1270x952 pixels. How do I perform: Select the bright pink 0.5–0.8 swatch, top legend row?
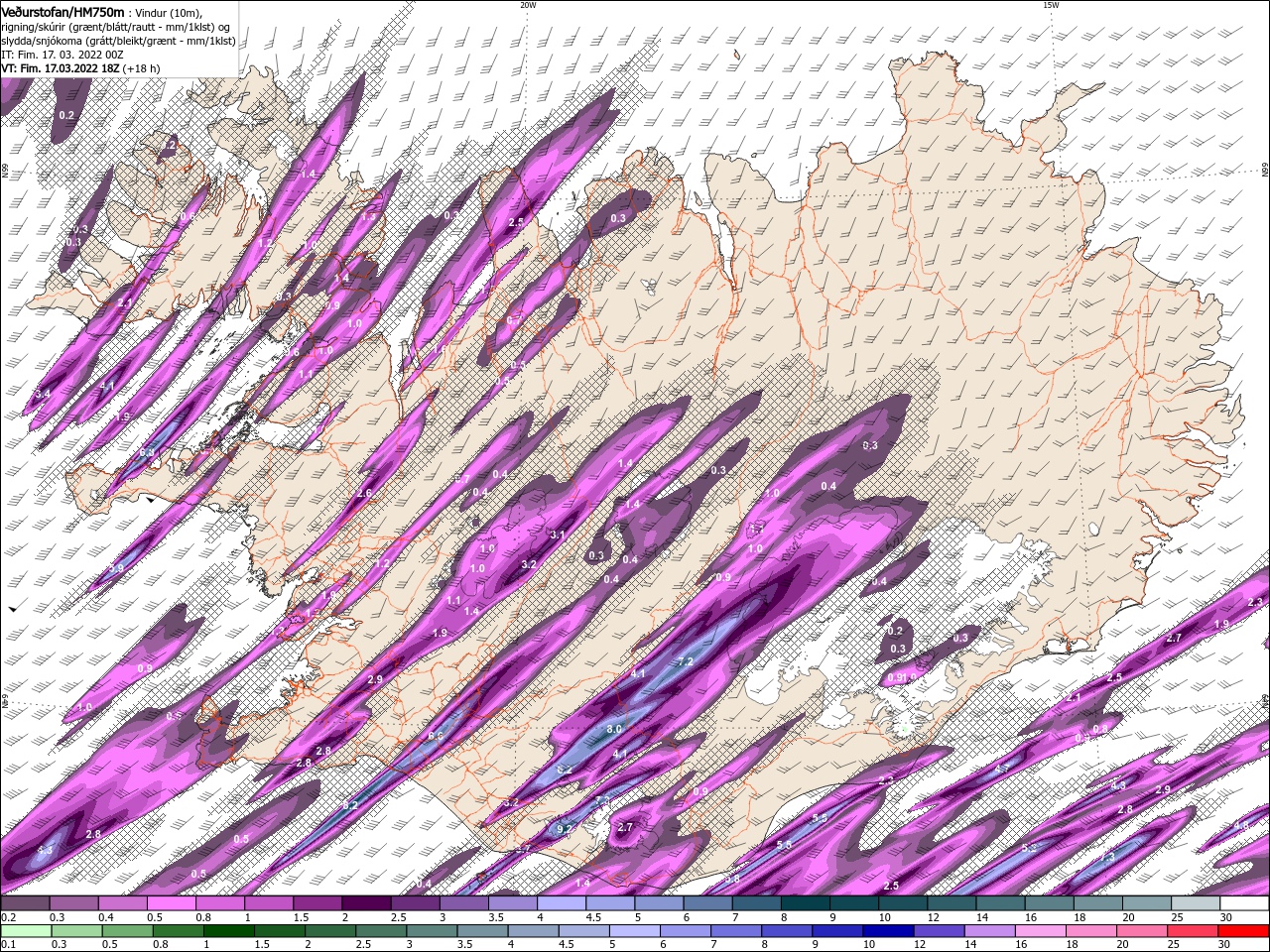point(172,903)
